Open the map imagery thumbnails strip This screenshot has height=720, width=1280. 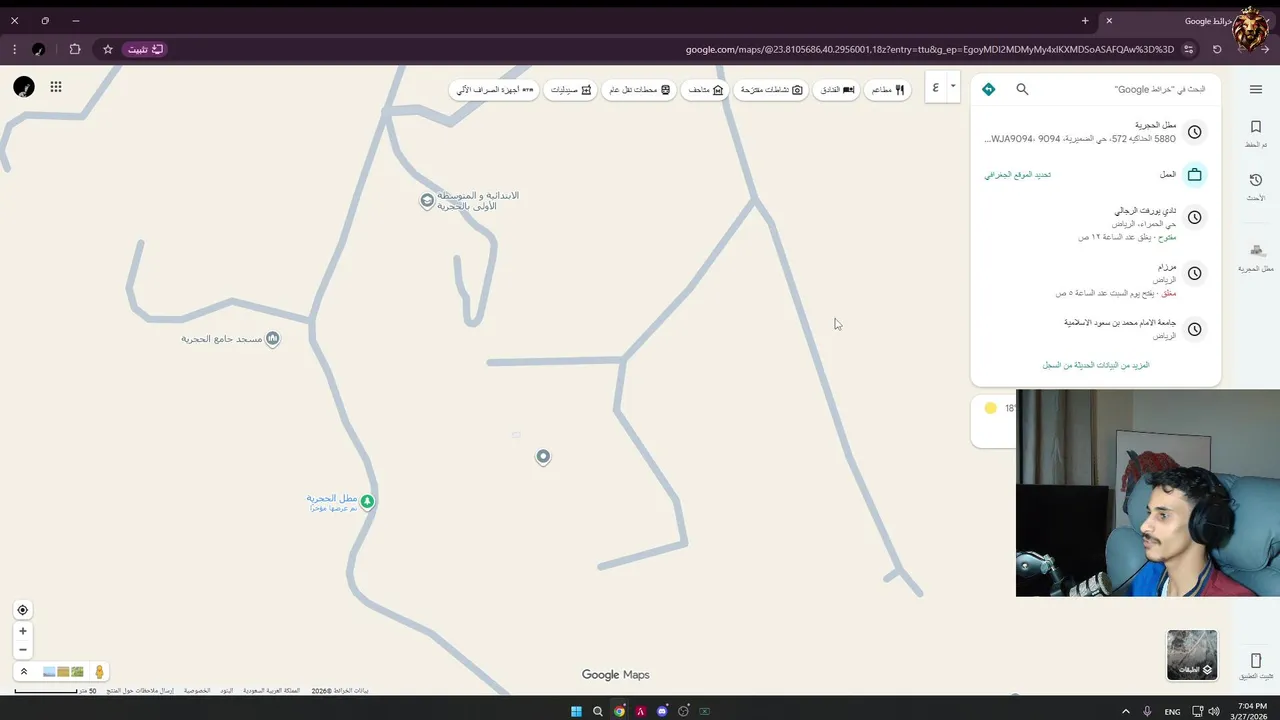(63, 672)
